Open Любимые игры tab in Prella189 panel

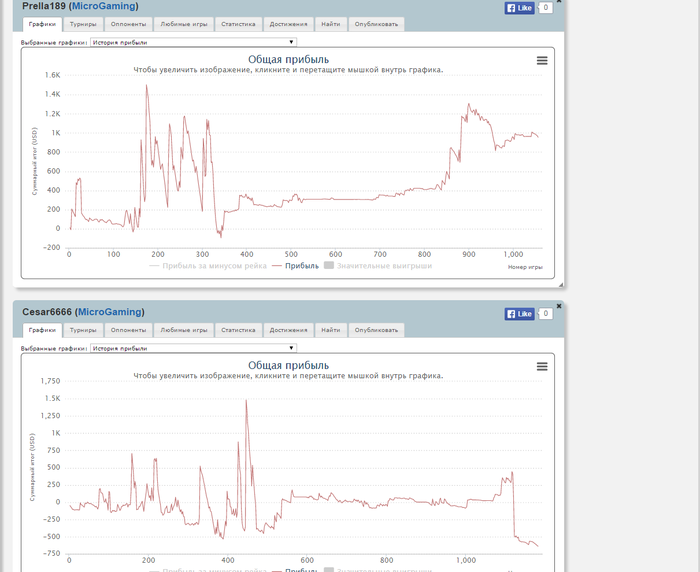click(184, 24)
